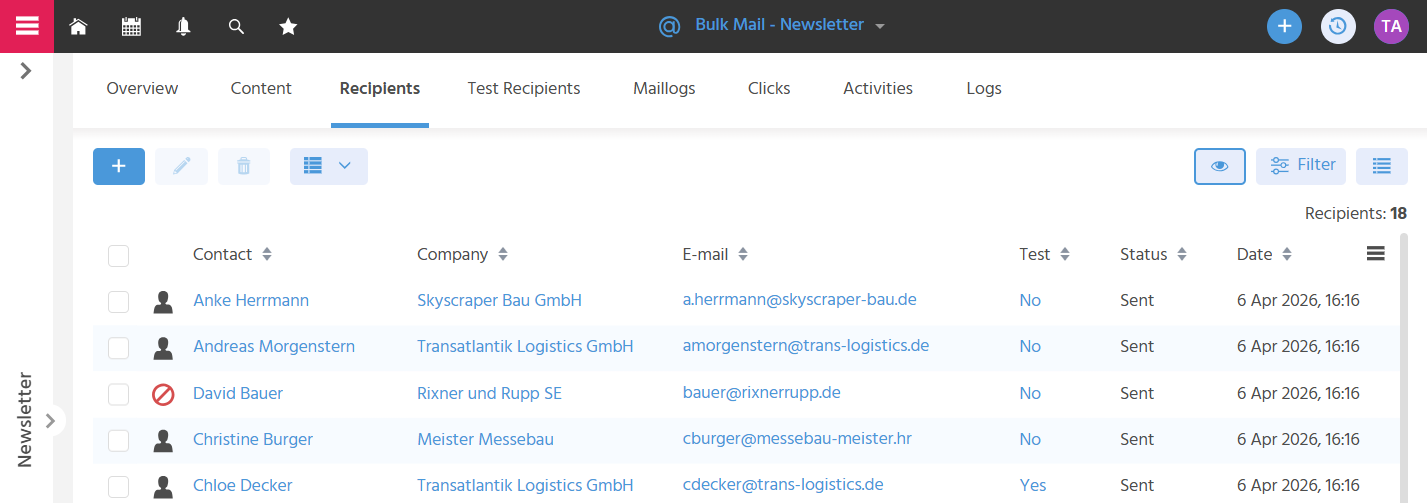The height and width of the screenshot is (503, 1427).
Task: Sort by Contact column arrows
Action: [267, 254]
